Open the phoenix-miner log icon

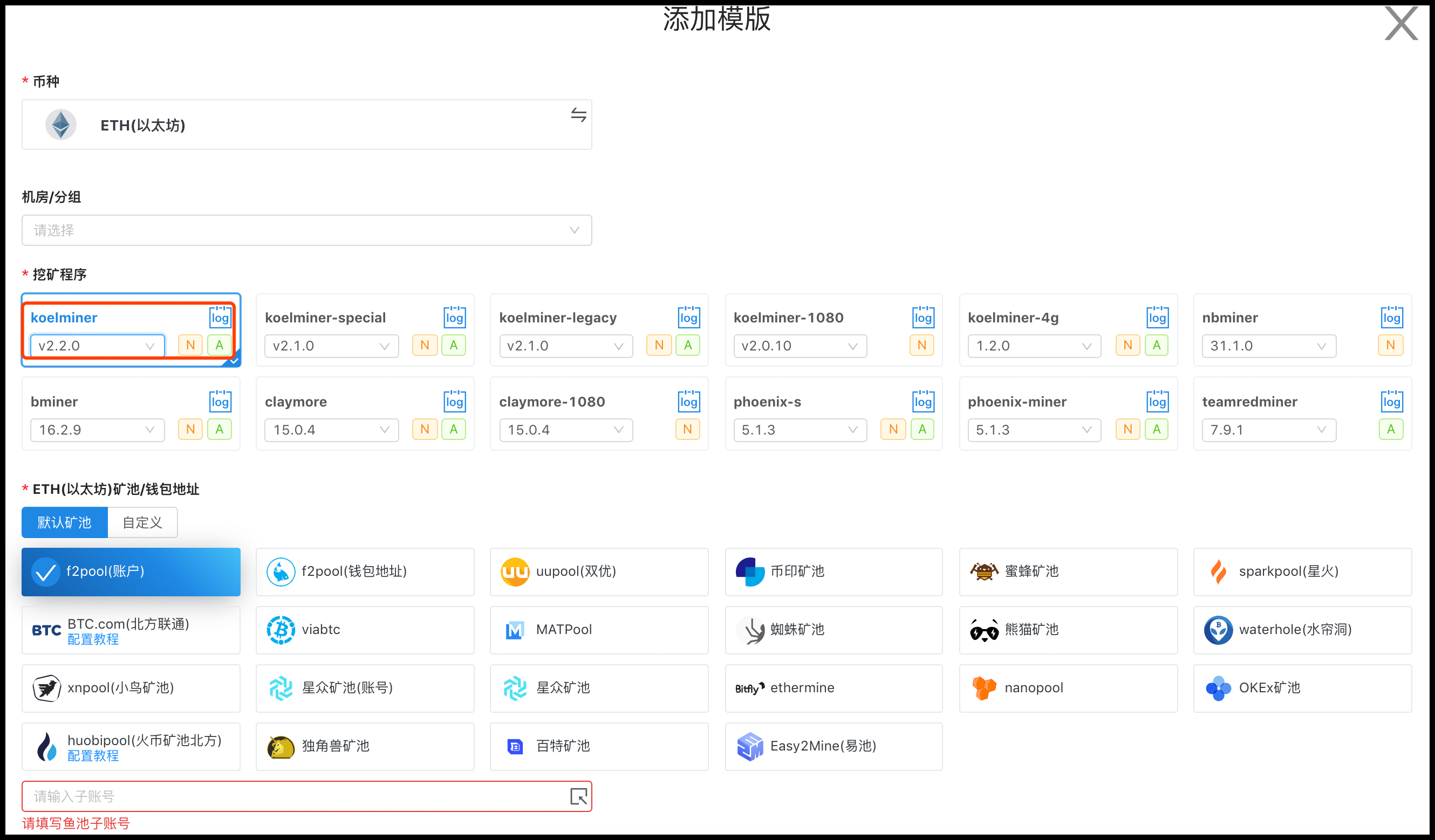point(1157,401)
